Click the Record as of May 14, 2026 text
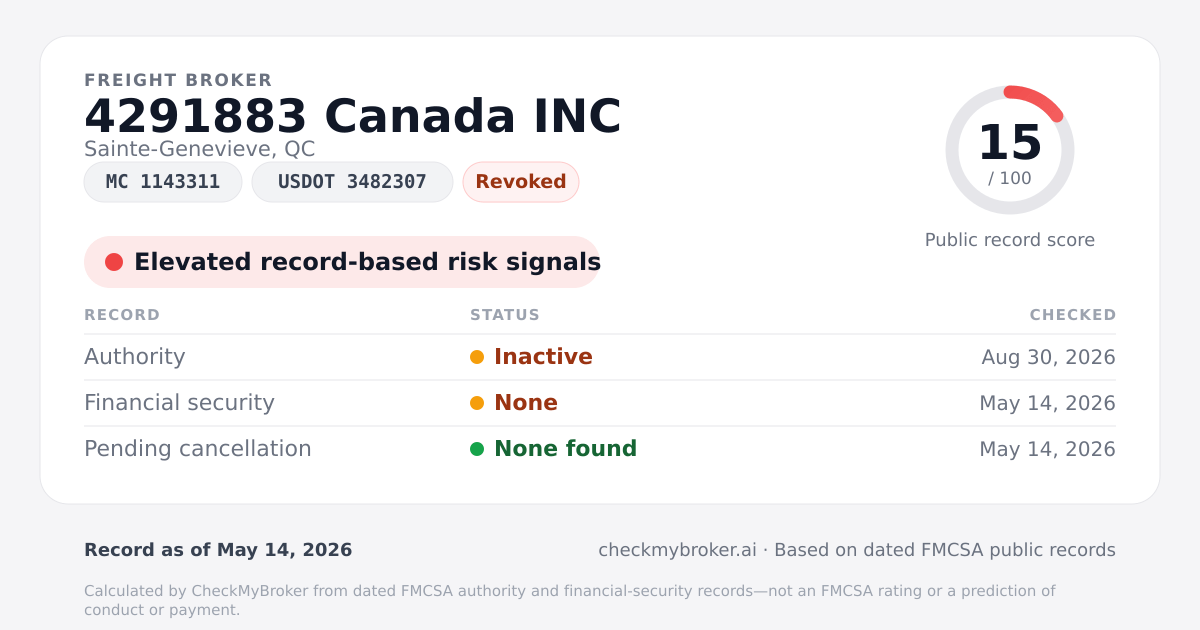This screenshot has height=630, width=1200. [x=218, y=550]
